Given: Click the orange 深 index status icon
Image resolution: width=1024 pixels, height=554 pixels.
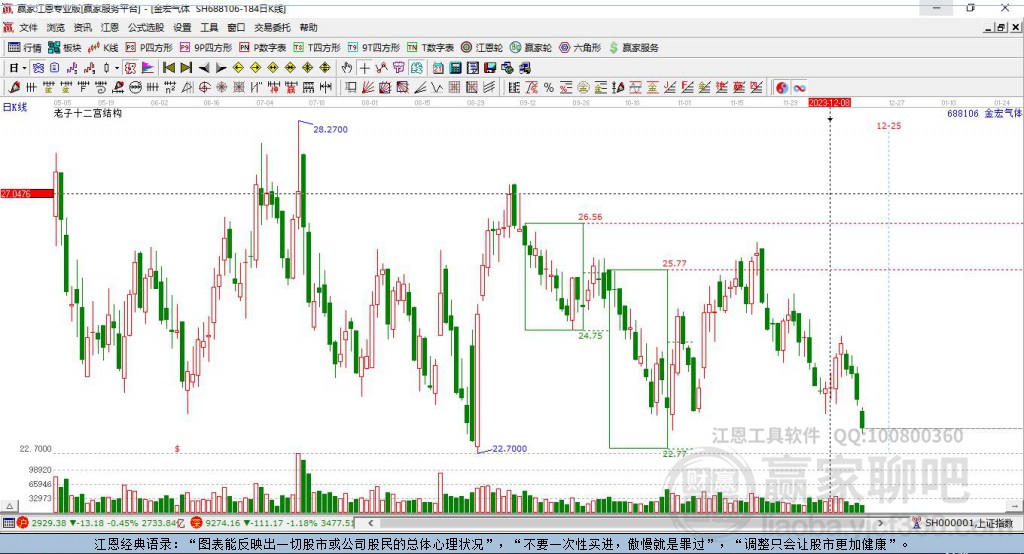Looking at the screenshot, I should pos(197,523).
